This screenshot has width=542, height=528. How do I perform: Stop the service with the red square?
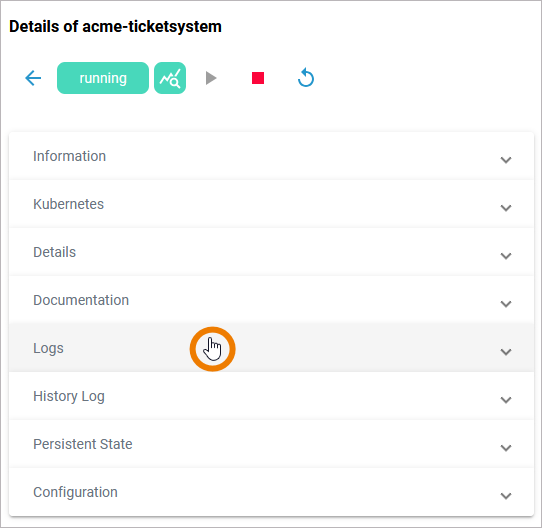(x=258, y=78)
